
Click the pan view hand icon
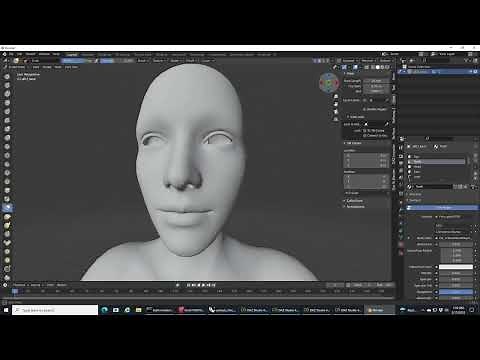(x=336, y=104)
